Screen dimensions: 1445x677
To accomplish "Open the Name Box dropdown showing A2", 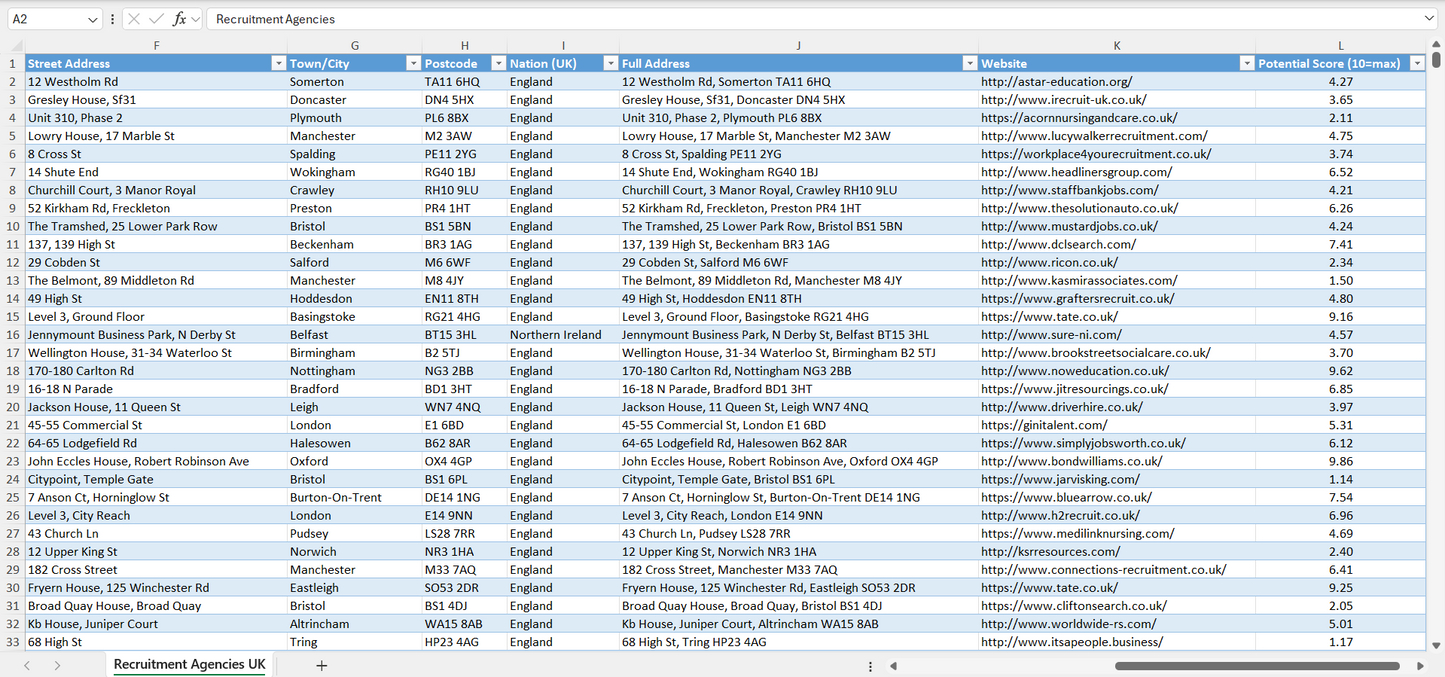I will 92,18.
